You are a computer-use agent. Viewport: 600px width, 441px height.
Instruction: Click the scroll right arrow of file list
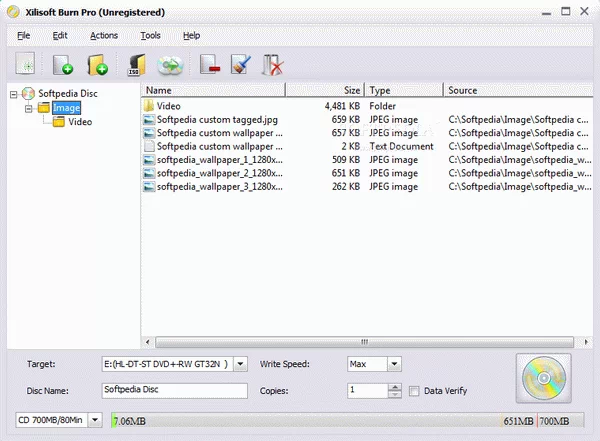[586, 341]
